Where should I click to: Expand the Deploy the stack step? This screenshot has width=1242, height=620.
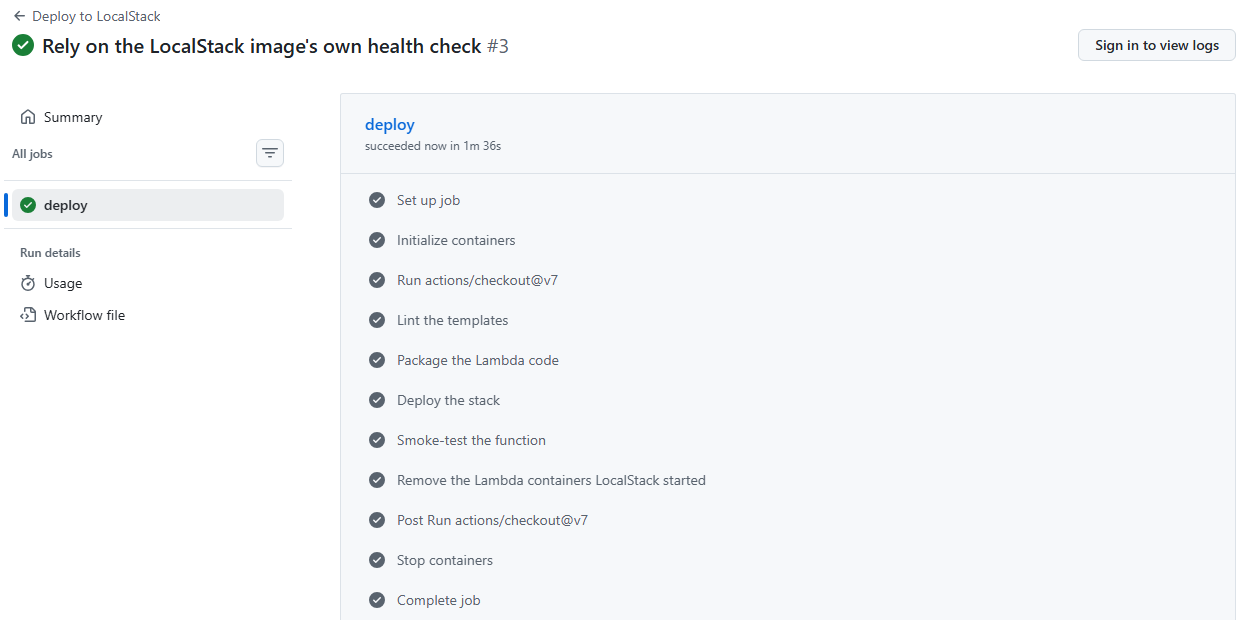788,400
